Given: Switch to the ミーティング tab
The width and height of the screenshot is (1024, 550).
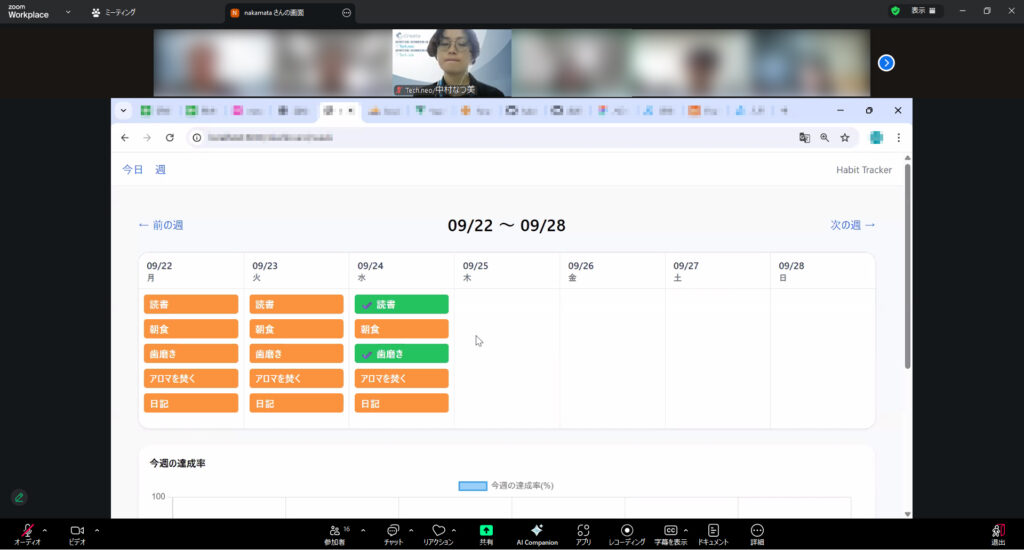Looking at the screenshot, I should point(113,12).
